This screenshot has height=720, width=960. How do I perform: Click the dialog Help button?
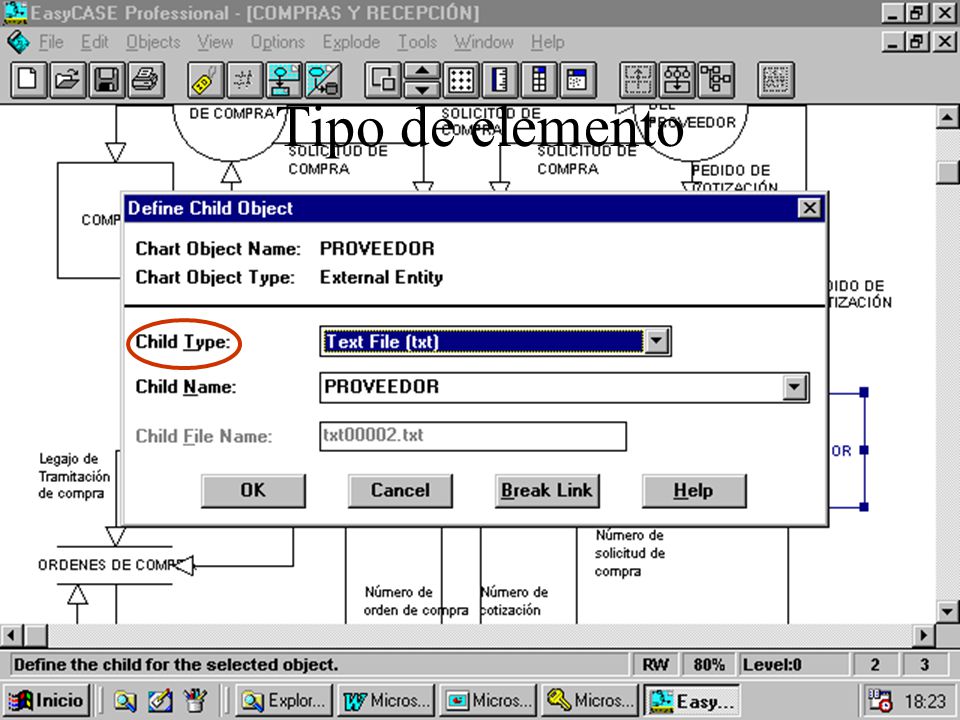click(694, 490)
